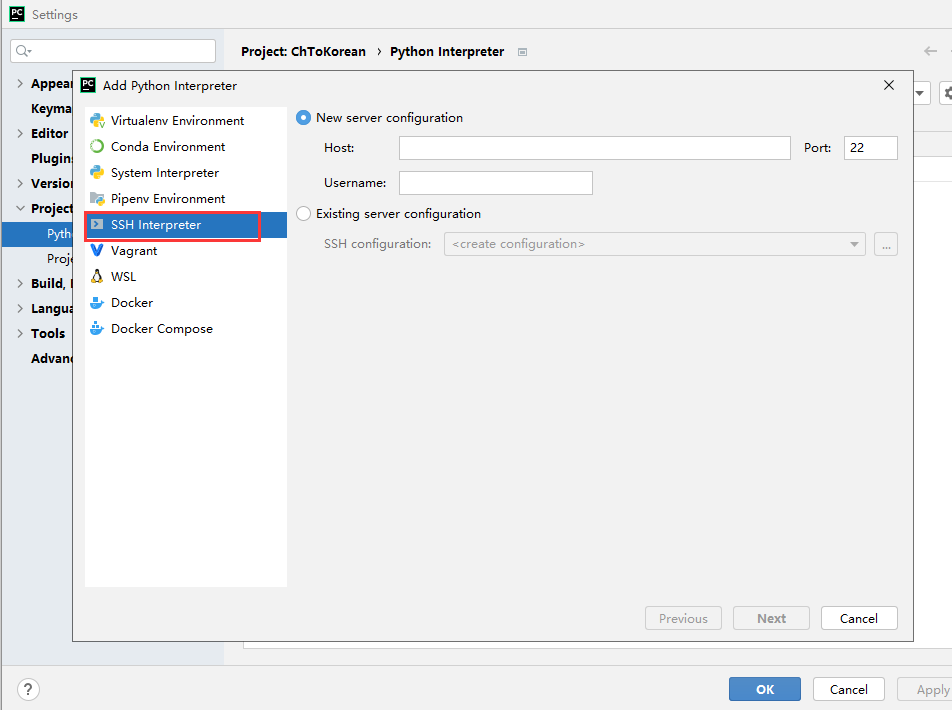The width and height of the screenshot is (952, 710).
Task: Open the SSH configuration combo box
Action: point(654,244)
